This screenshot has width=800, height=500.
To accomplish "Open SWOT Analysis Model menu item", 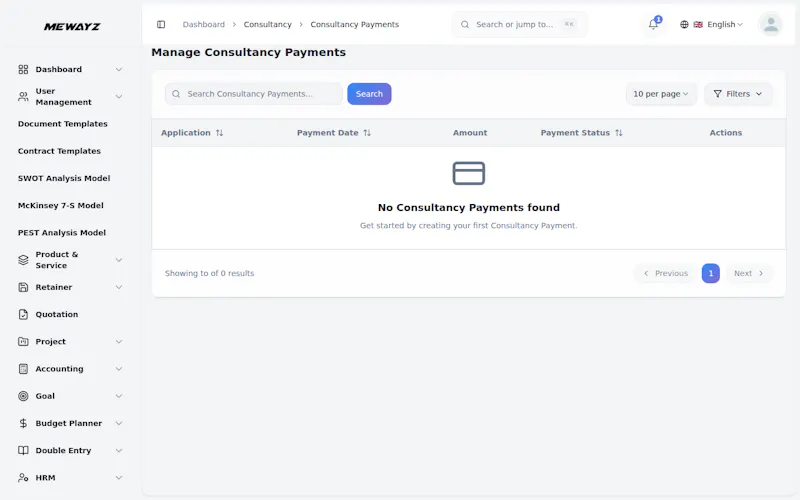I will coord(64,178).
